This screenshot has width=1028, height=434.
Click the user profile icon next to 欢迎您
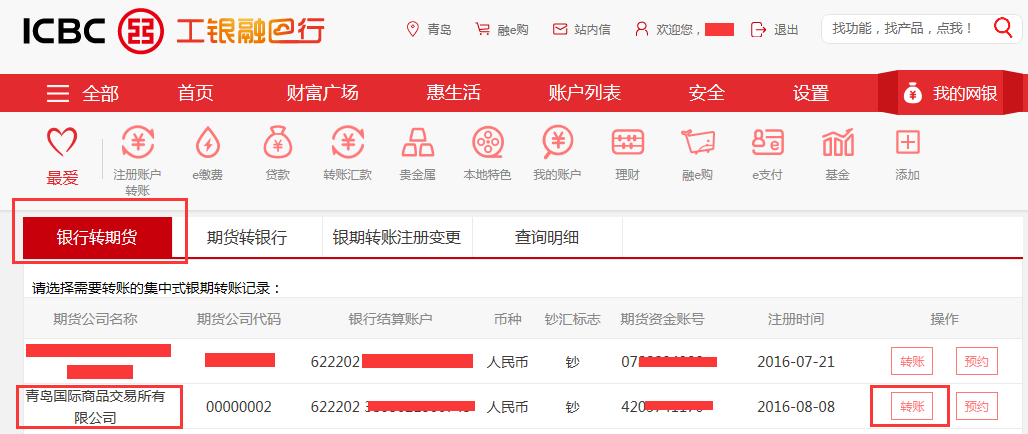(x=642, y=30)
